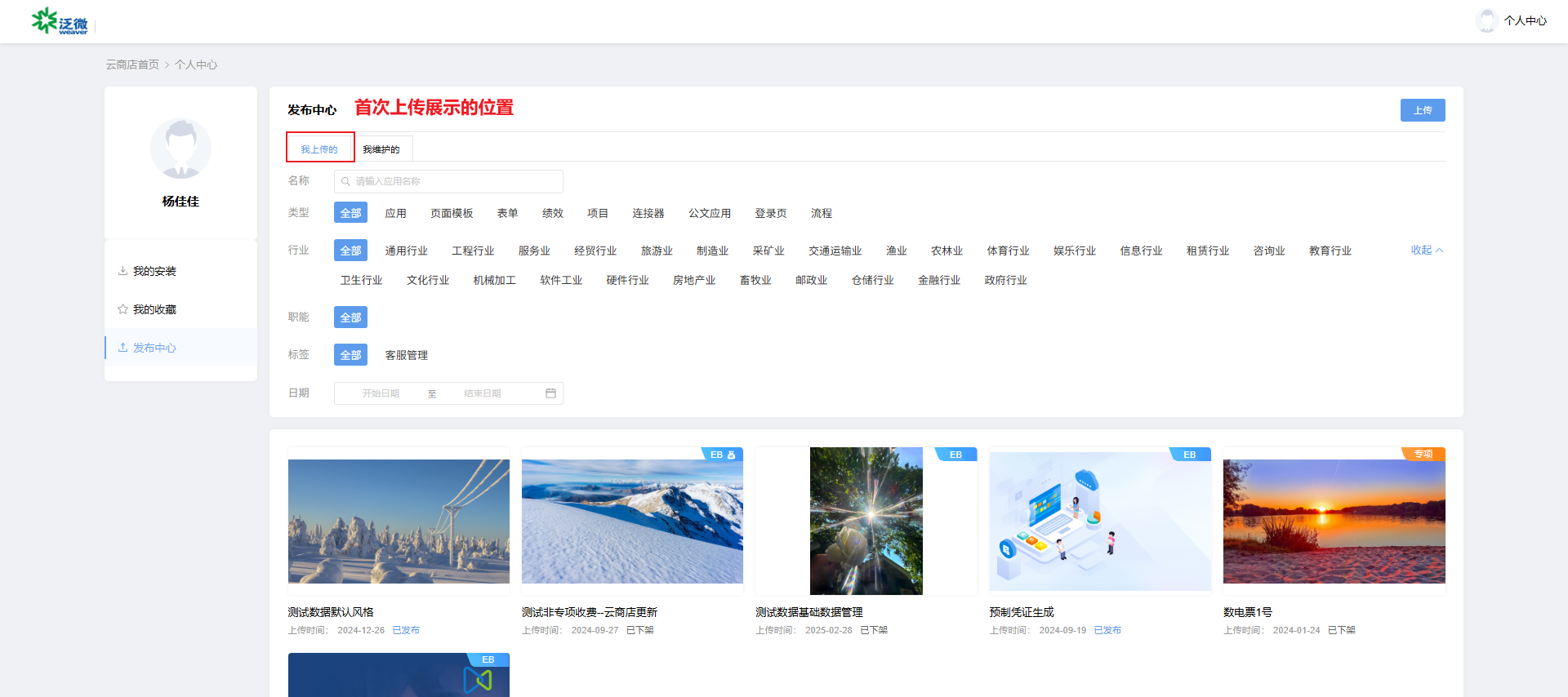This screenshot has width=1568, height=697.
Task: Switch to 我上传的 tab
Action: pos(319,149)
